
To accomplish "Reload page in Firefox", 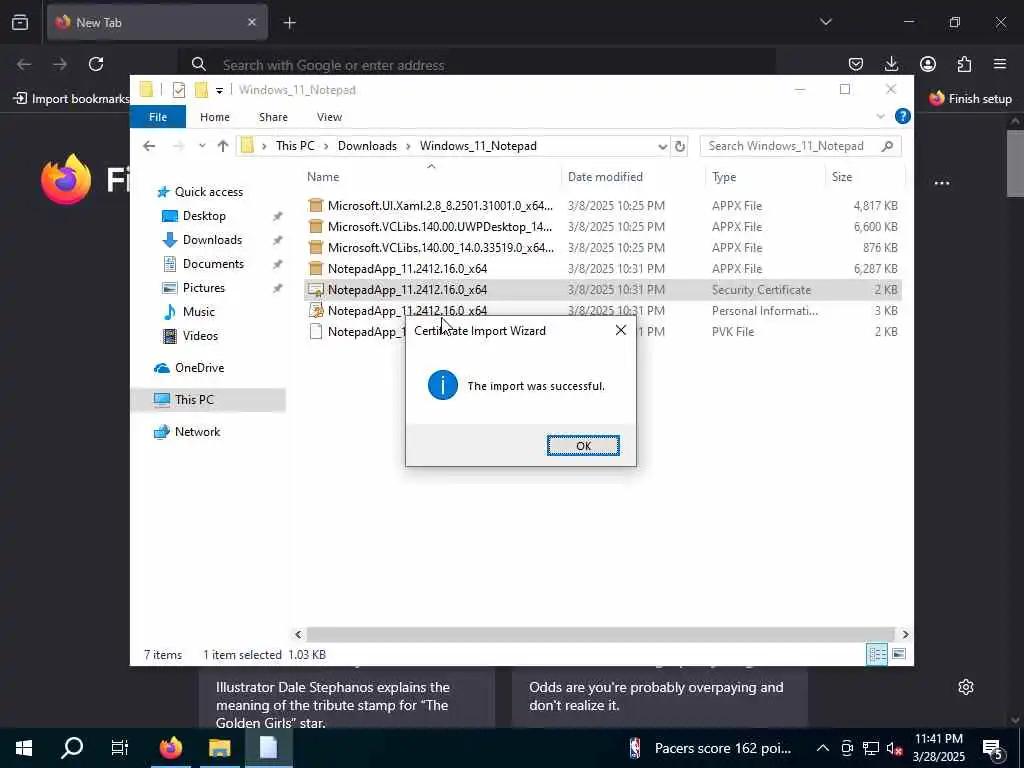I will click(x=96, y=64).
